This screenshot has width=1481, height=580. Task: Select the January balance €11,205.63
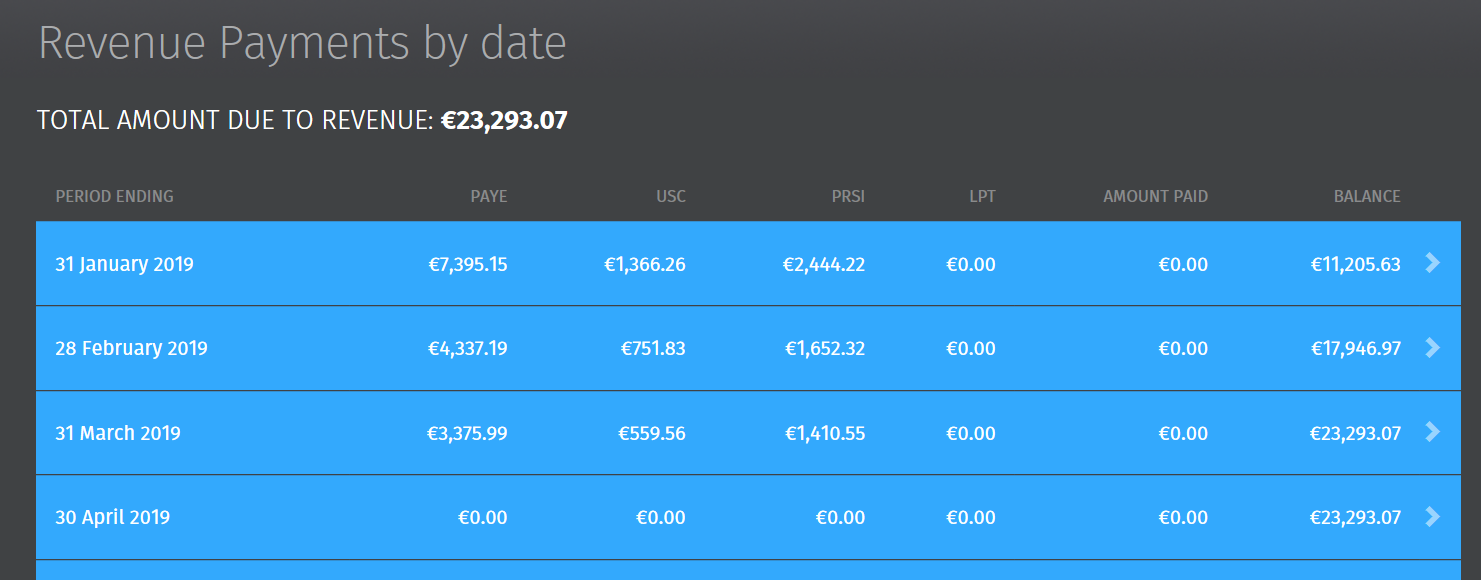coord(1356,264)
